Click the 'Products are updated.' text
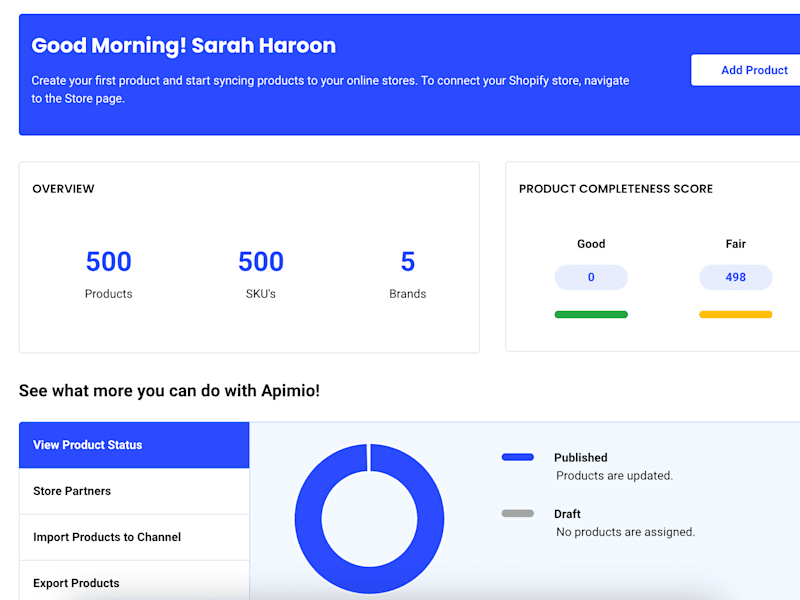The width and height of the screenshot is (800, 600). [614, 476]
